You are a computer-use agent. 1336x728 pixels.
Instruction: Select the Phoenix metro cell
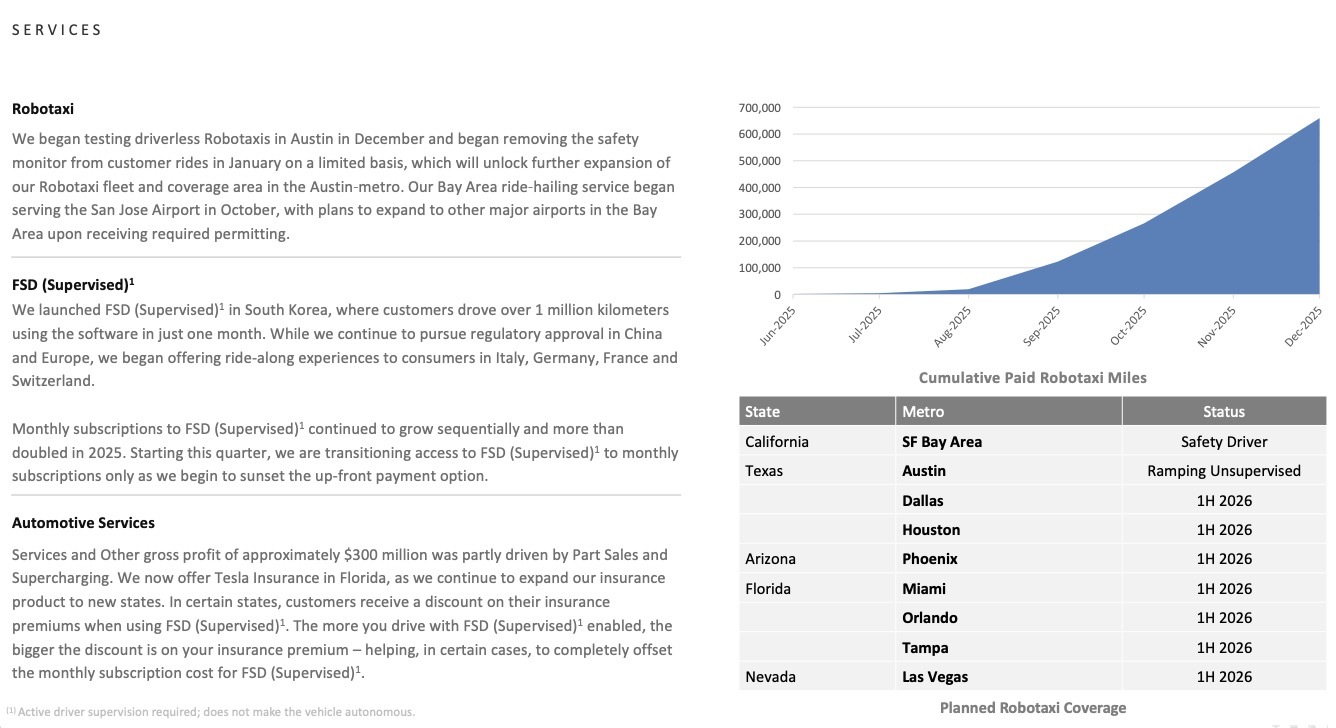[930, 559]
